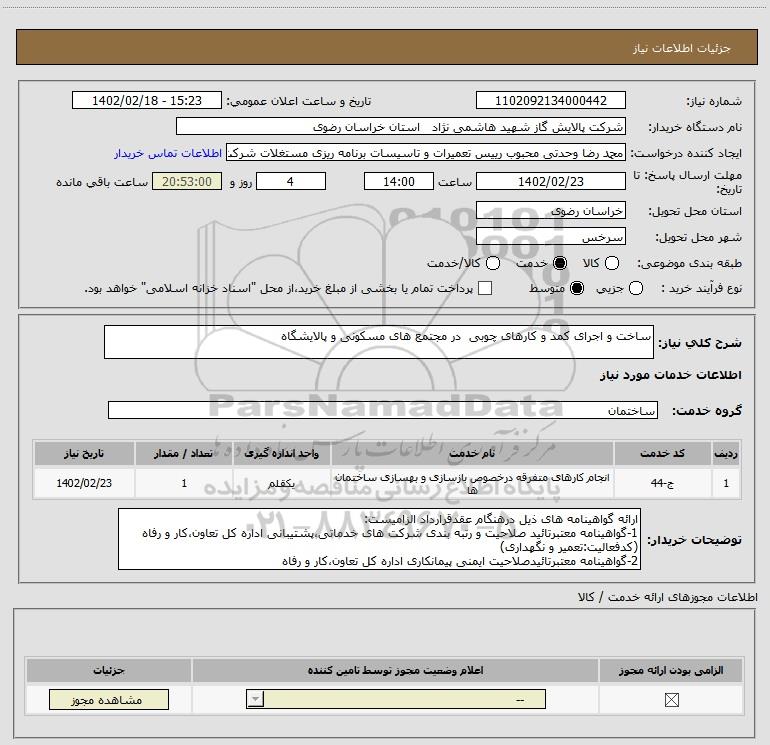Click the شماره نیاز field 1102092134000442
The image size is (770, 745).
(x=550, y=100)
